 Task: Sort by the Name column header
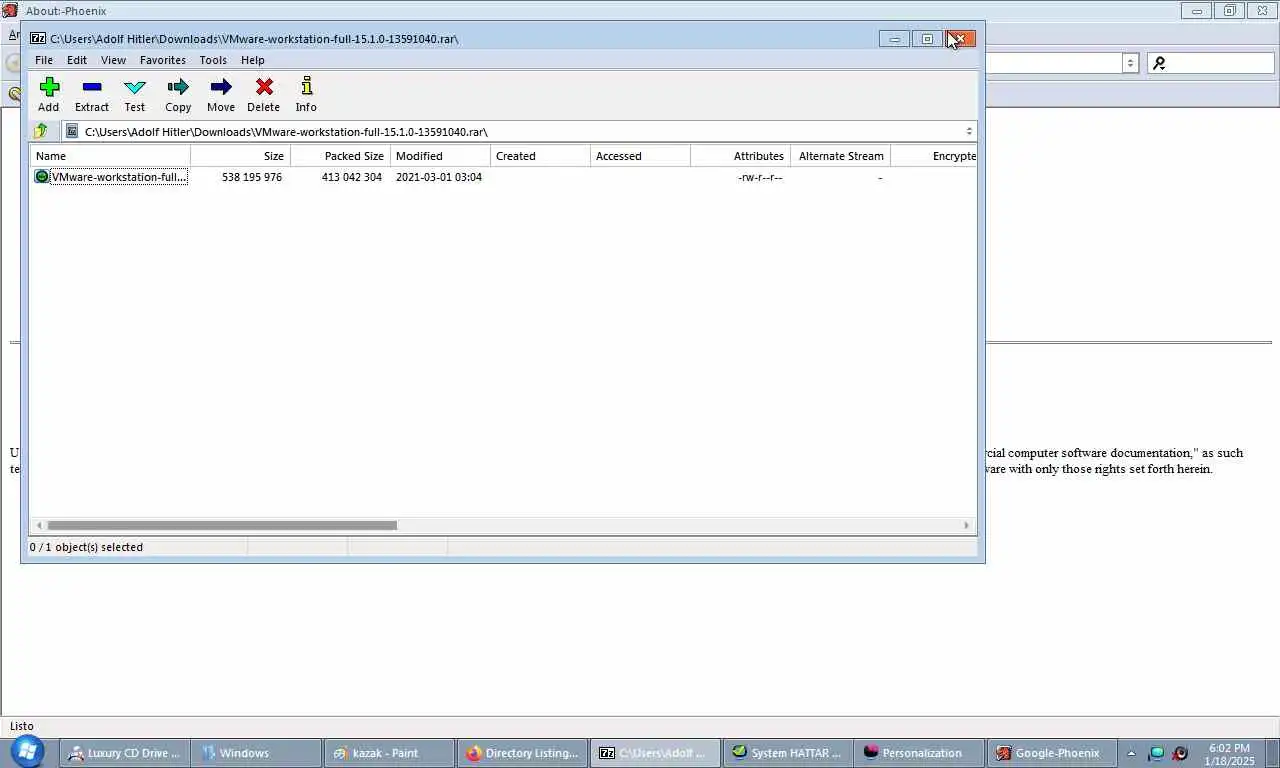[x=110, y=156]
